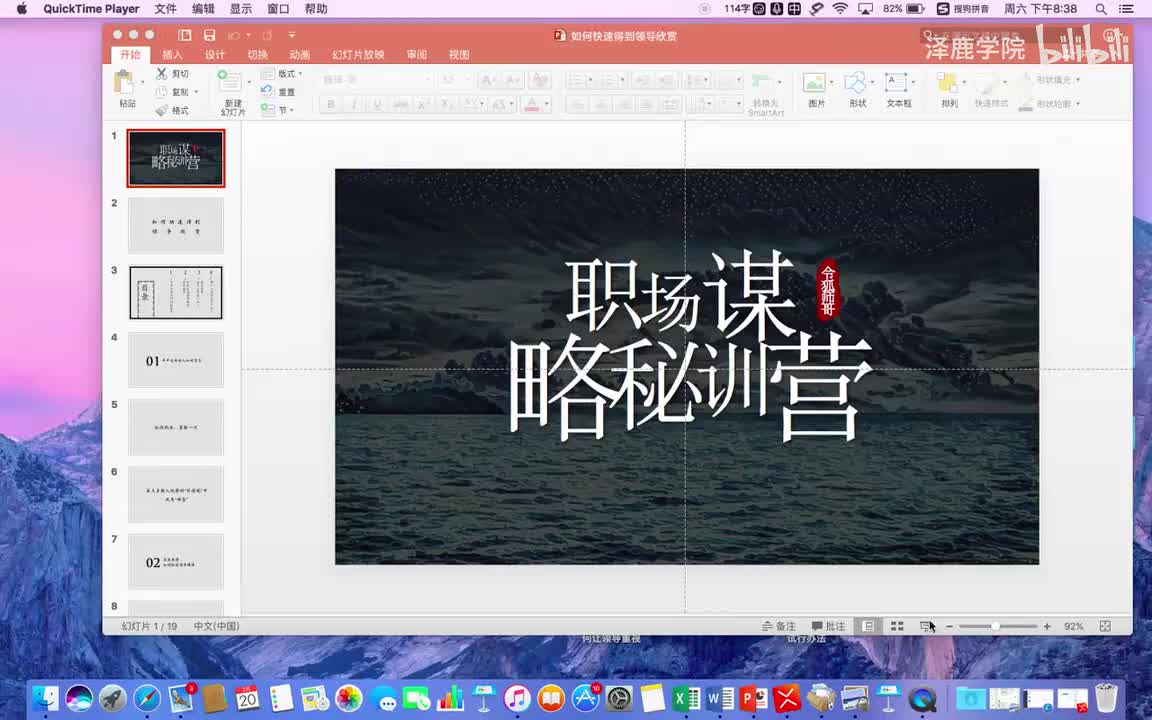Click the Paste clipboard icon
The height and width of the screenshot is (720, 1152).
[x=124, y=82]
